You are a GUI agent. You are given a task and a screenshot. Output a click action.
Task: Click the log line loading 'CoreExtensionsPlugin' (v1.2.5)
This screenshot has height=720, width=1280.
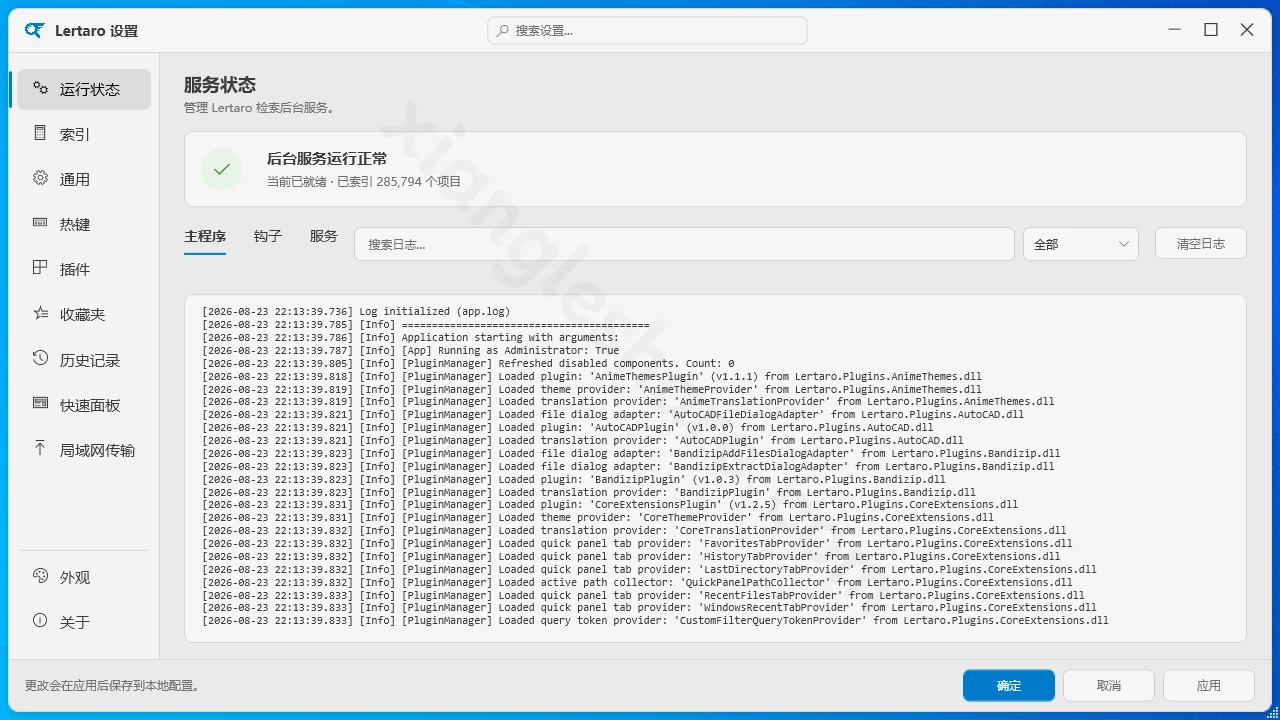[x=610, y=505]
